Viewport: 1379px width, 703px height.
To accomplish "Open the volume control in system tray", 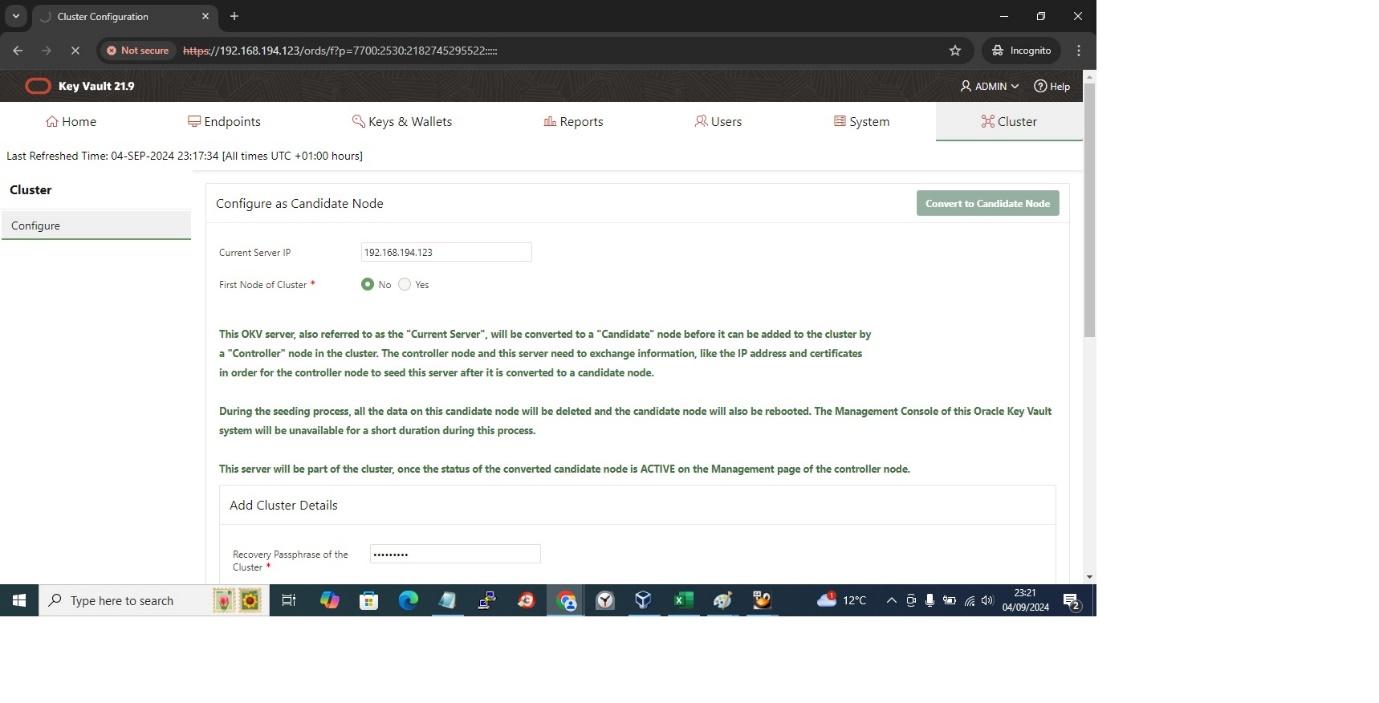I will [987, 600].
